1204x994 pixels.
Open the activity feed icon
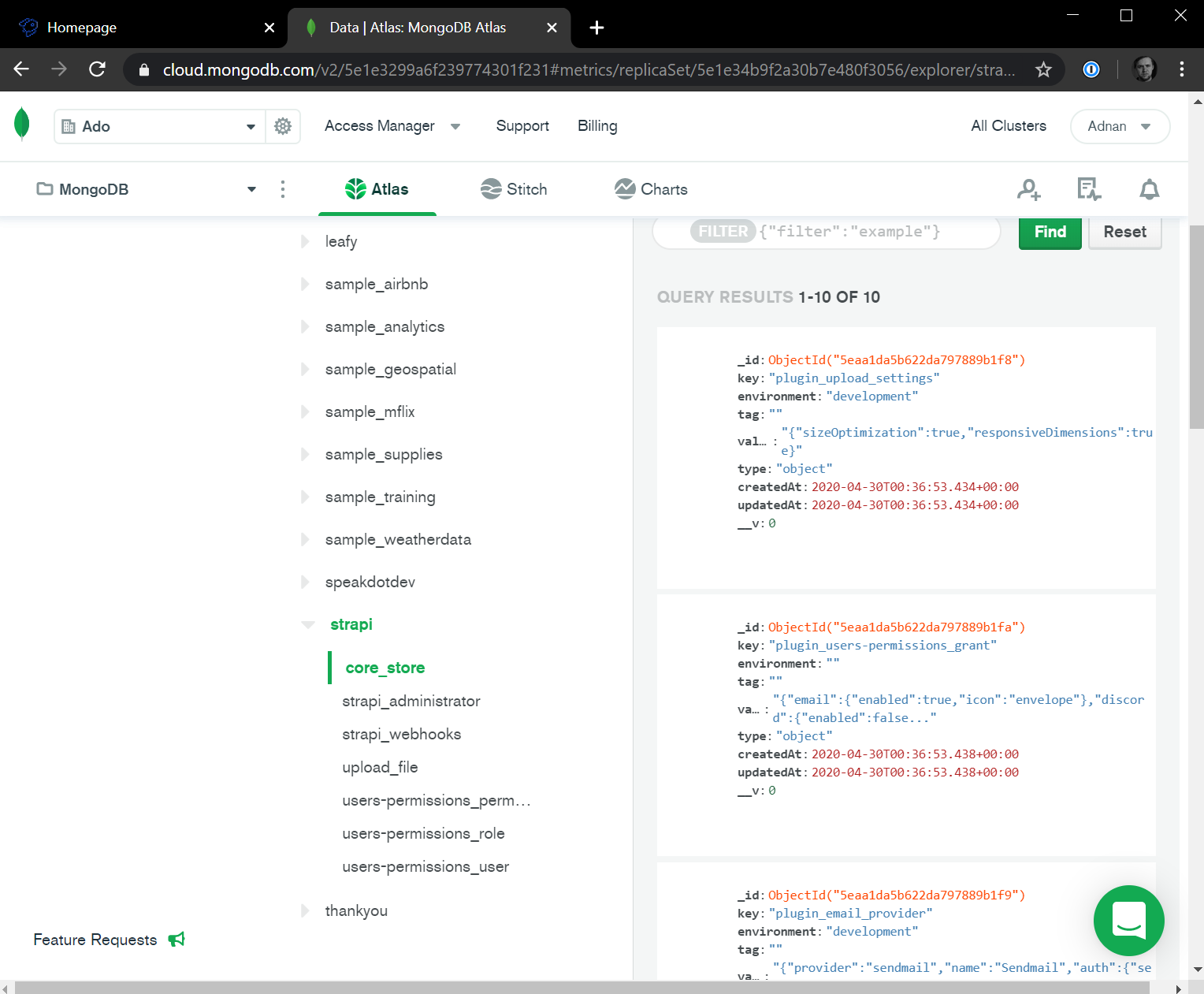pyautogui.click(x=1089, y=189)
